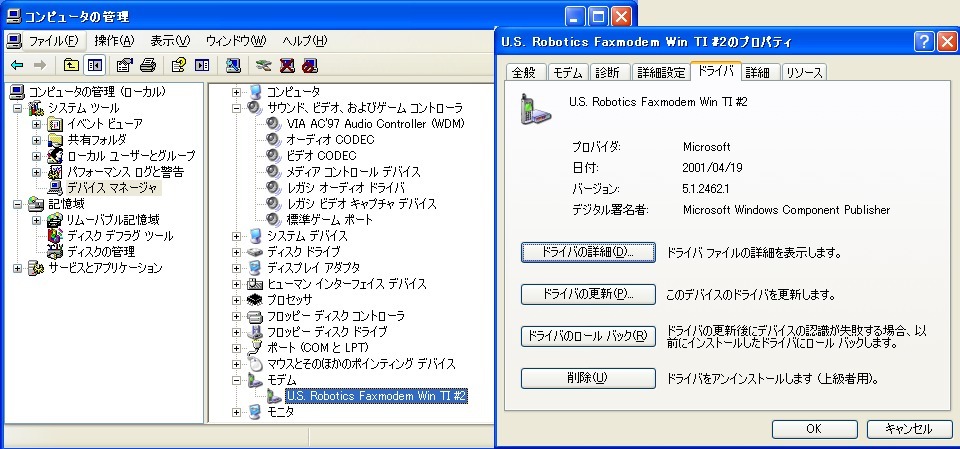Click the ? help button in dialog title bar
This screenshot has height=449, width=960.
[x=924, y=42]
